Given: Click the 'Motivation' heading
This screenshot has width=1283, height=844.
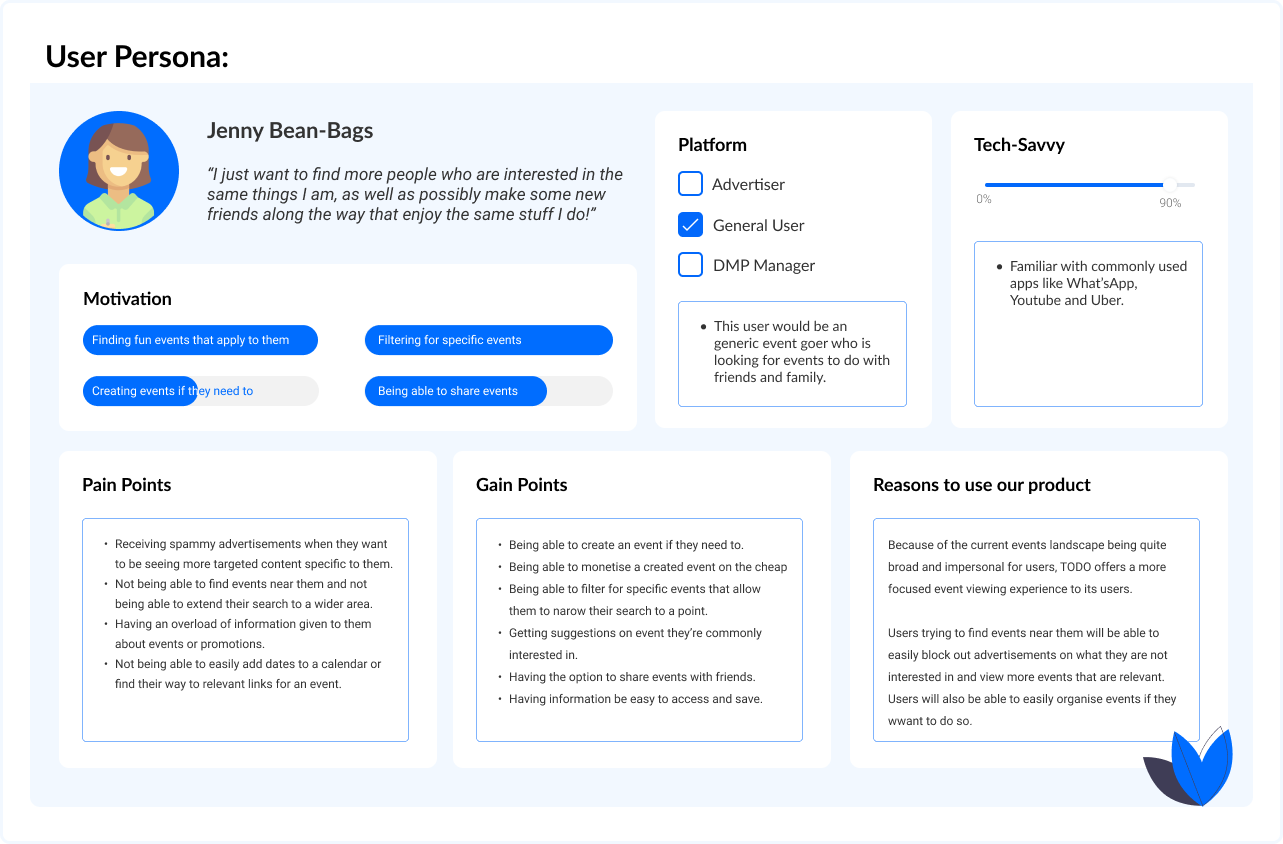Looking at the screenshot, I should click(127, 299).
